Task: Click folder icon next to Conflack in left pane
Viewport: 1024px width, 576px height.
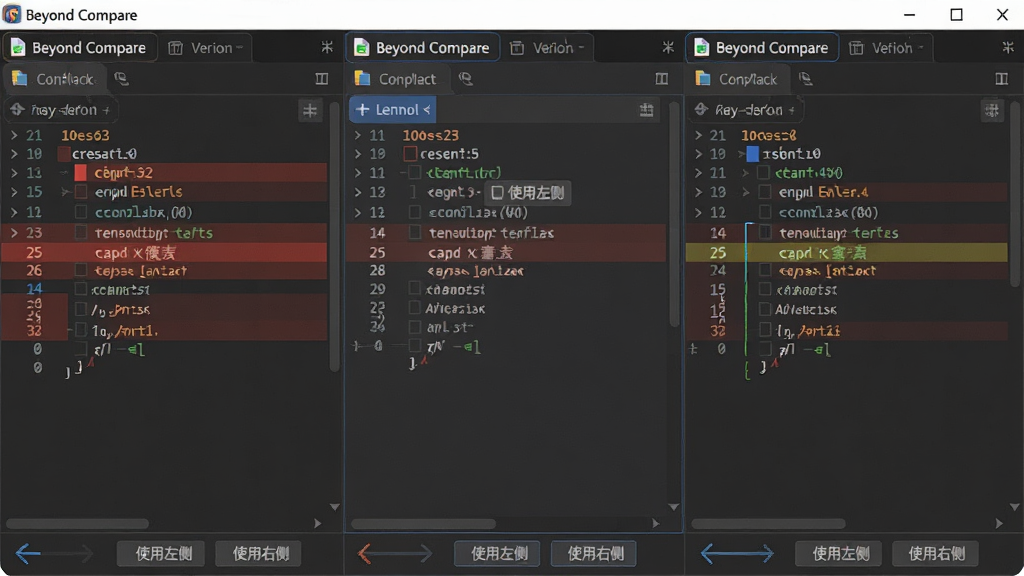Action: point(20,79)
